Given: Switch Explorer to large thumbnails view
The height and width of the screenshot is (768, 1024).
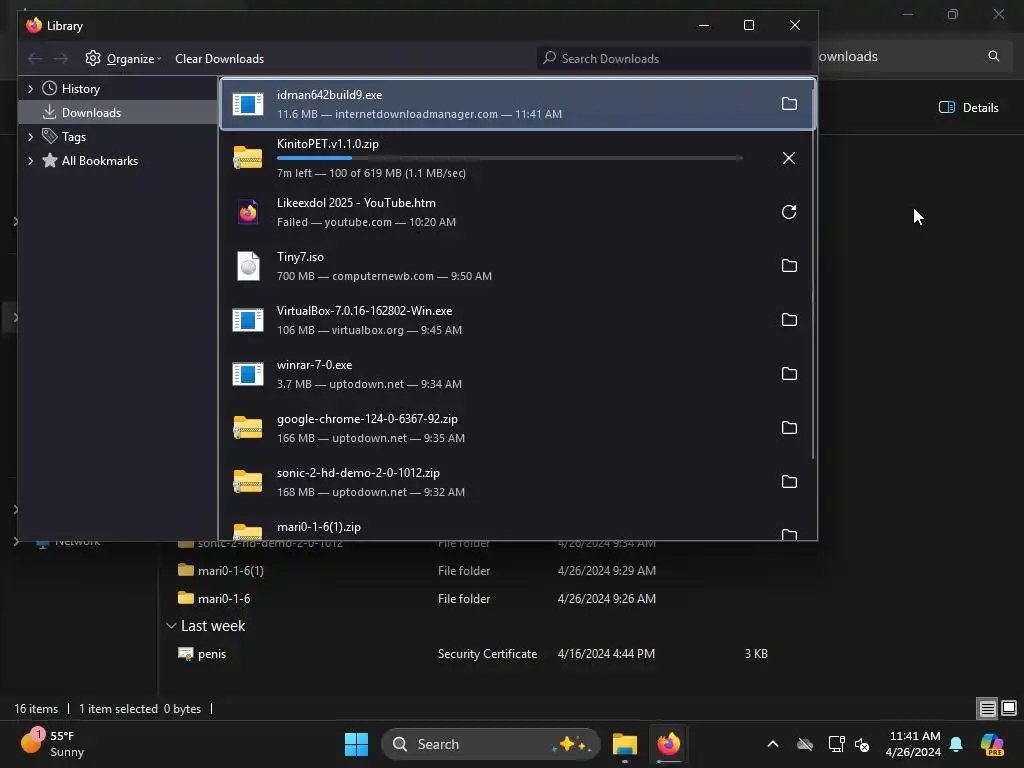Looking at the screenshot, I should tap(1009, 708).
